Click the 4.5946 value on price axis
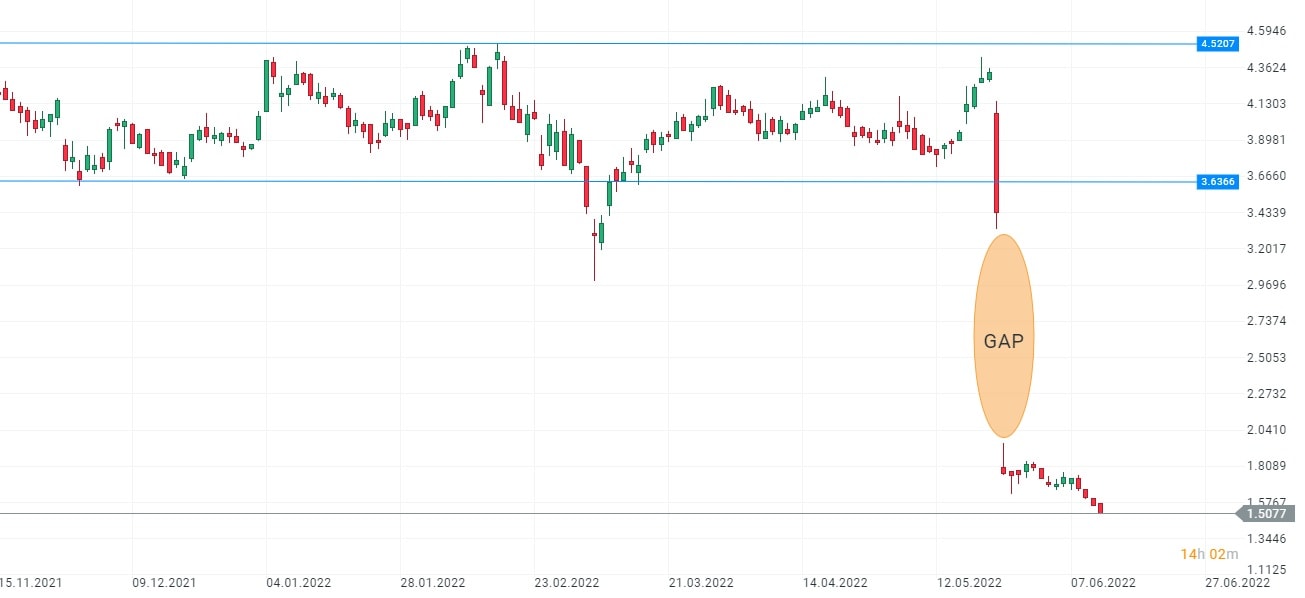The height and width of the screenshot is (598, 1305). pyautogui.click(x=1267, y=31)
